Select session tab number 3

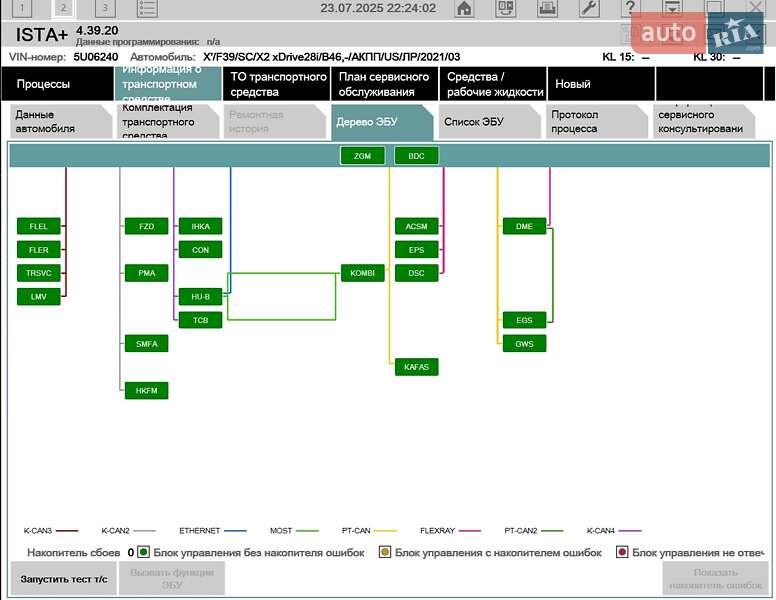click(104, 9)
